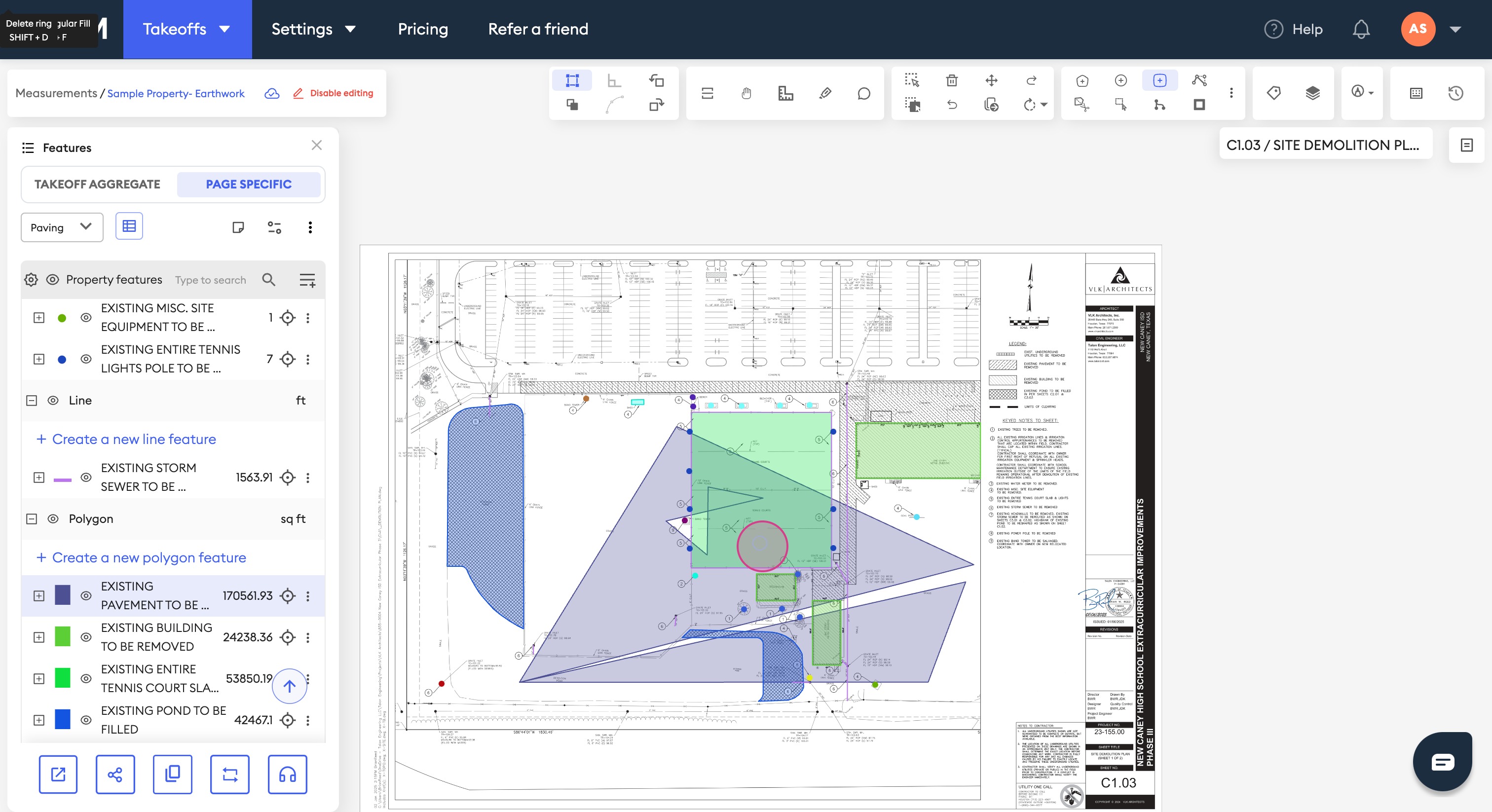Click the comment bubble tool
The image size is (1492, 812).
click(x=863, y=93)
